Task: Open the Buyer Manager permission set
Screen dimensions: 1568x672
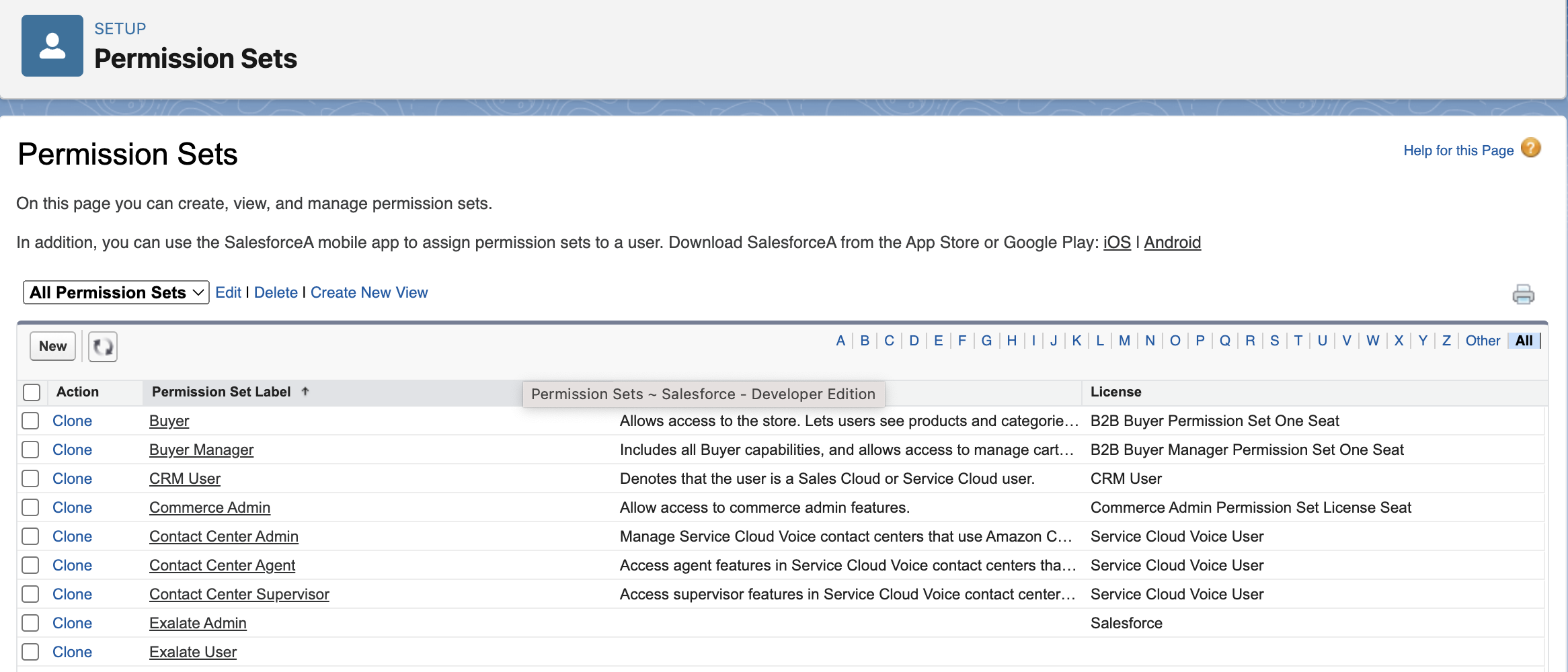Action: click(201, 450)
